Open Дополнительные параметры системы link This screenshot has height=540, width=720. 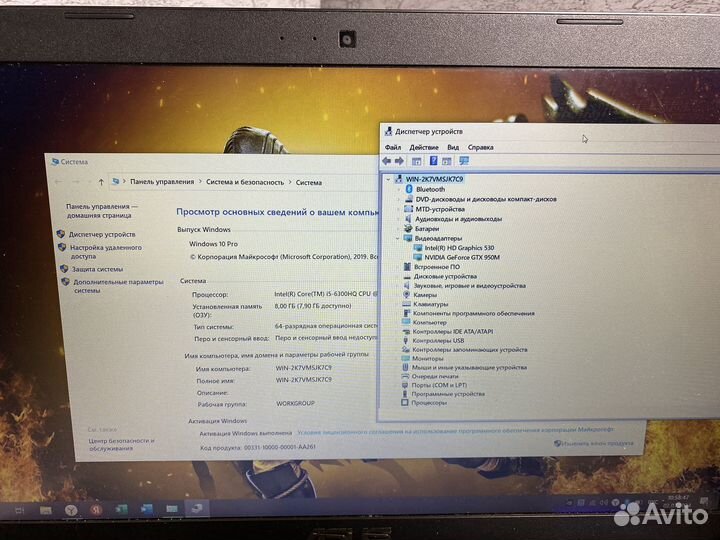(118, 286)
